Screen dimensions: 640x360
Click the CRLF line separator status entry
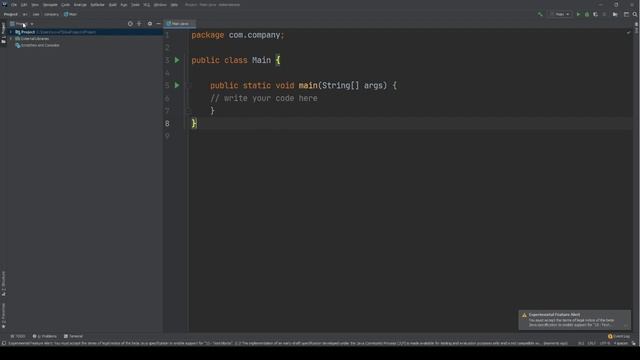[x=591, y=343]
